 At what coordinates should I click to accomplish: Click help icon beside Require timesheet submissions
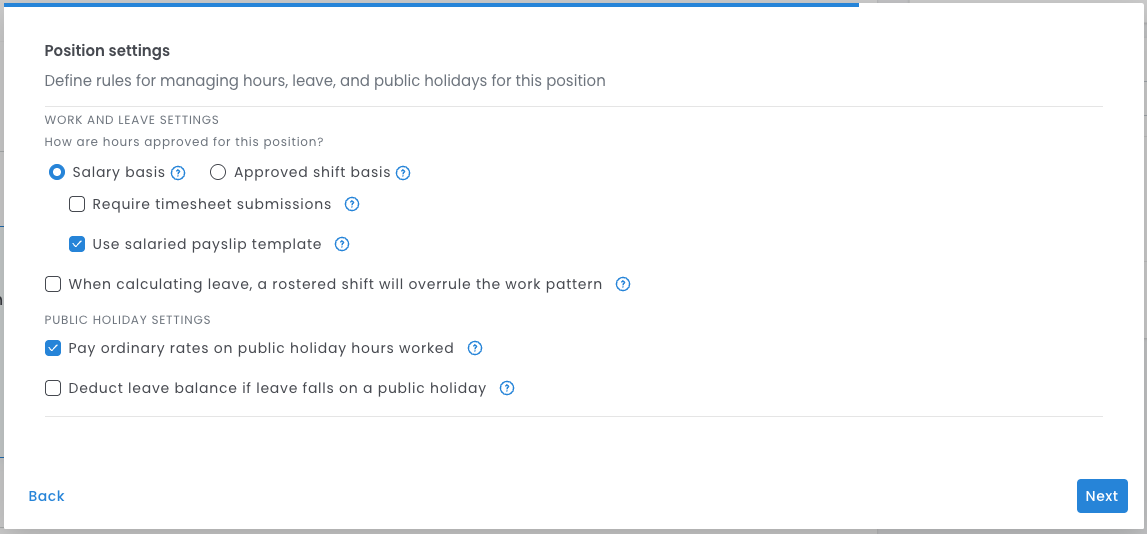pyautogui.click(x=352, y=204)
